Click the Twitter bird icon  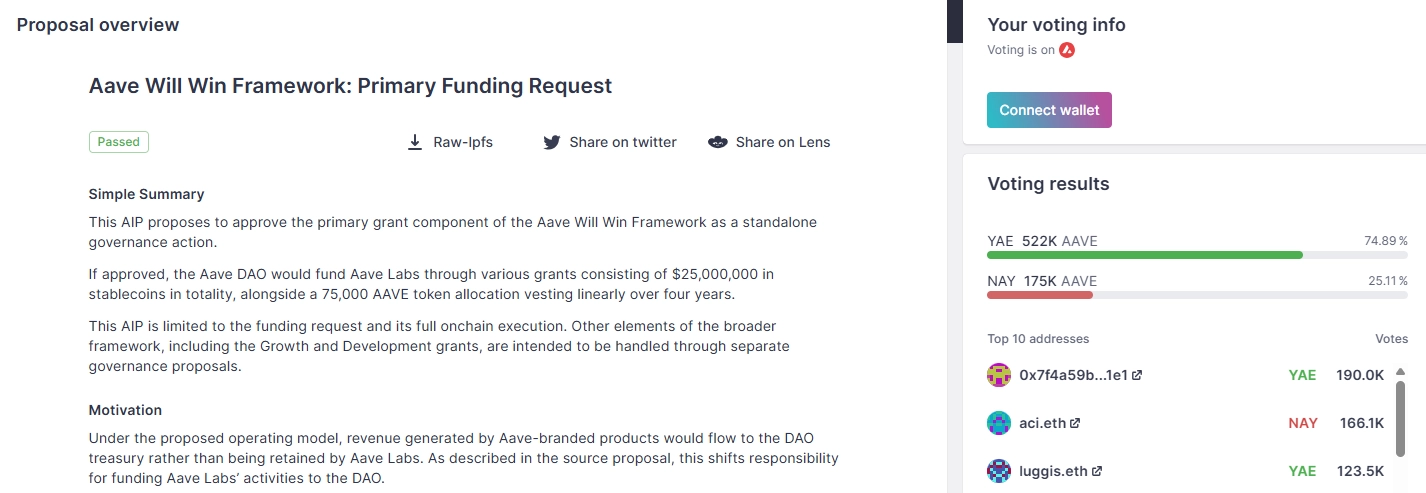[x=551, y=142]
